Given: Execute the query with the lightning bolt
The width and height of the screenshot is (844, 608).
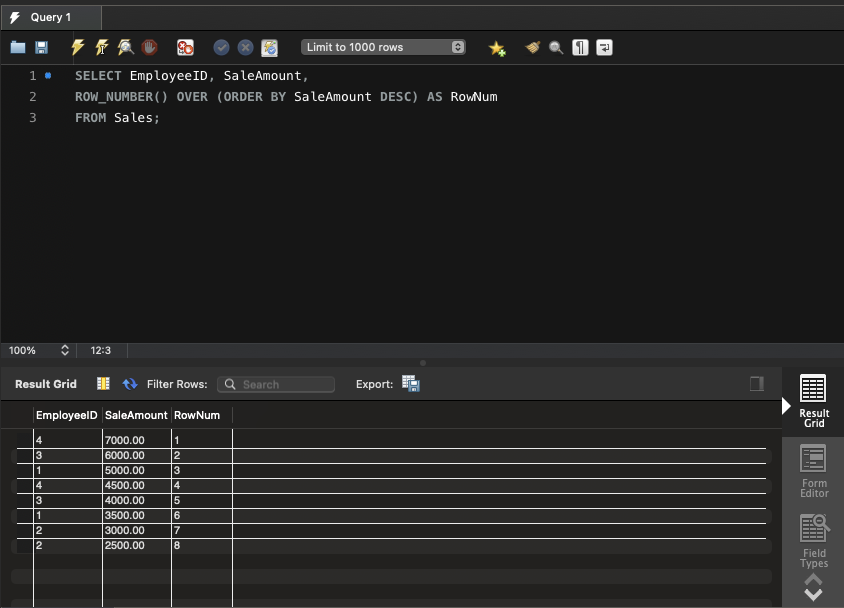Looking at the screenshot, I should click(77, 47).
